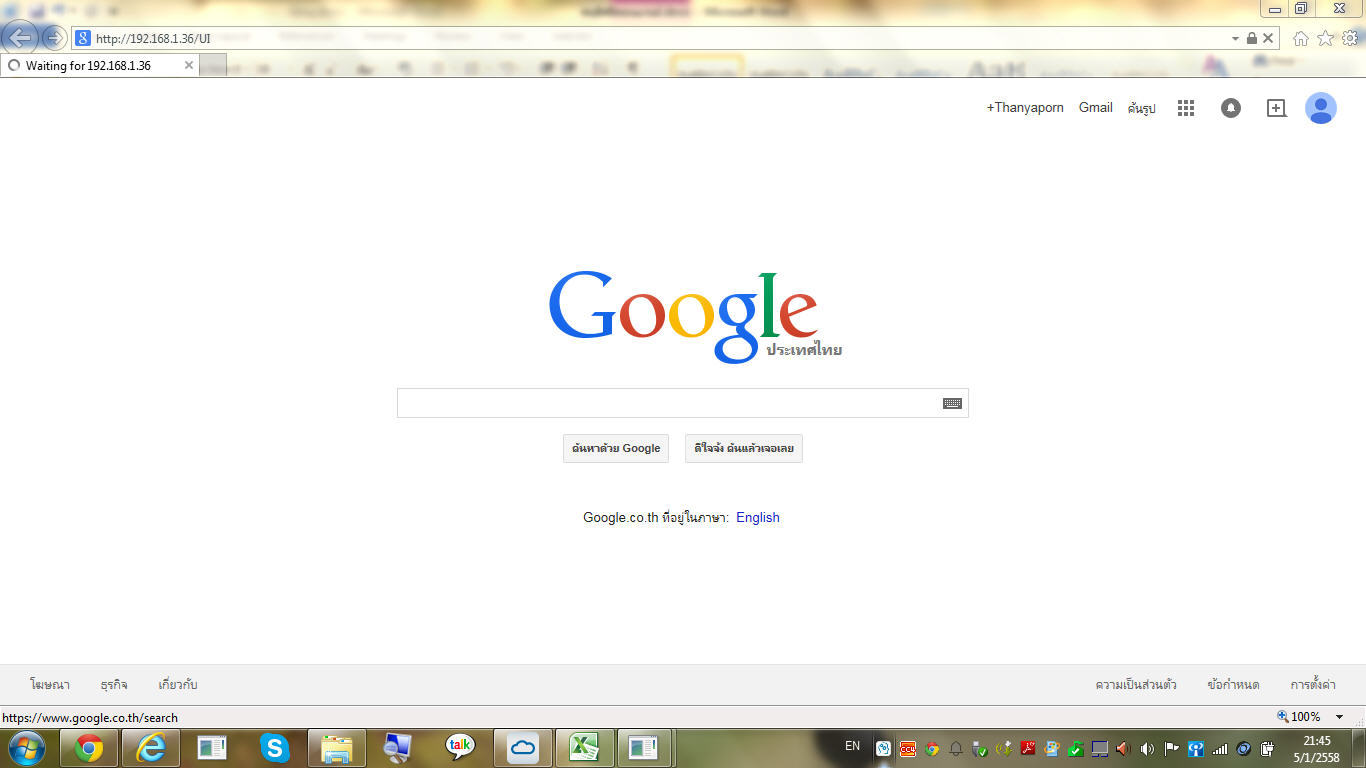Open the Adobe Acrobat tray icon
This screenshot has height=768, width=1366.
tap(1027, 748)
